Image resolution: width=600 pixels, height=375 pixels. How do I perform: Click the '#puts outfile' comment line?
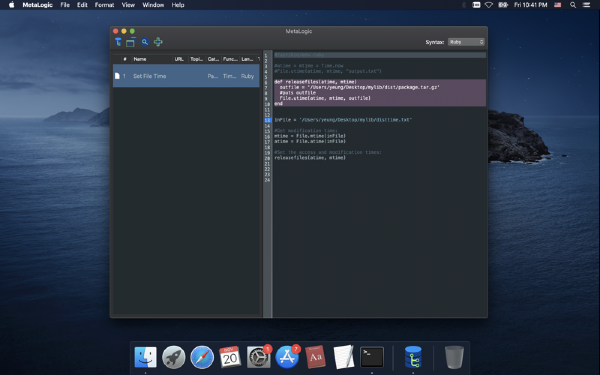[x=298, y=93]
